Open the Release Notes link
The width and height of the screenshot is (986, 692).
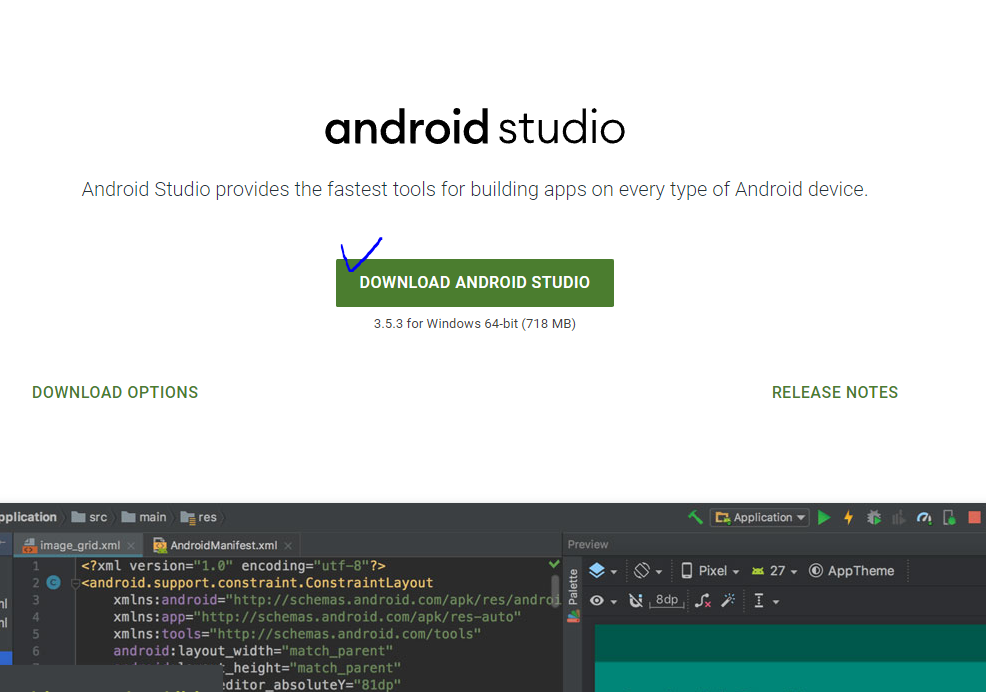[834, 393]
